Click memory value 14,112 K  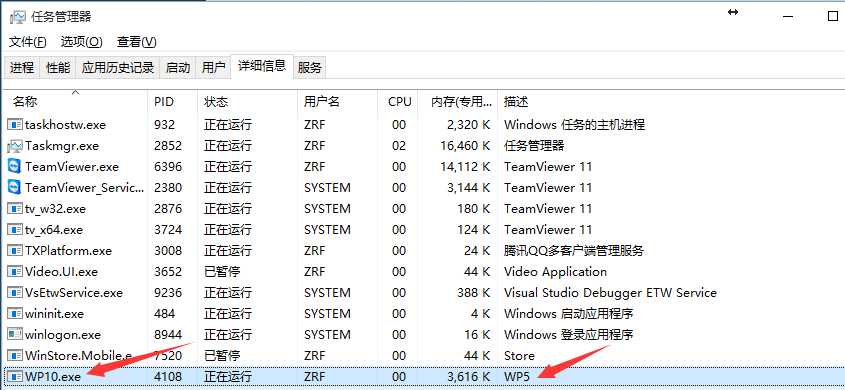tap(465, 167)
